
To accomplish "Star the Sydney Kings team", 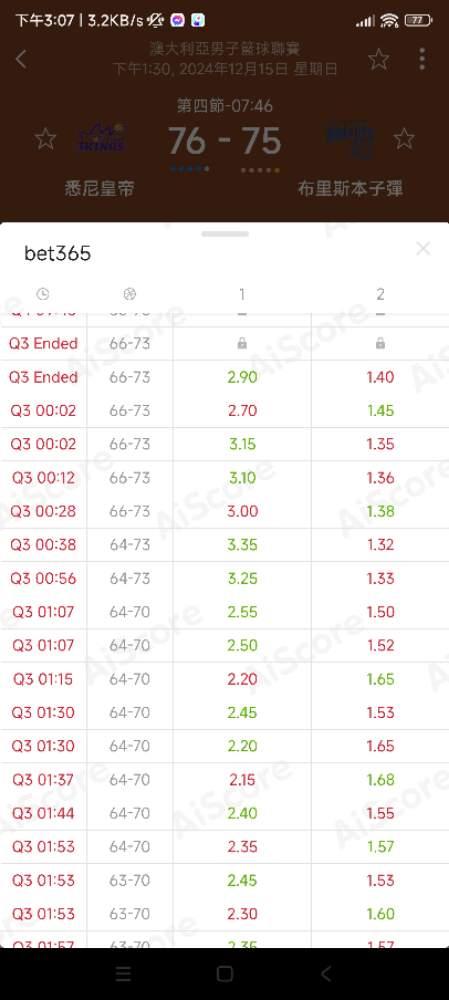I will coord(45,138).
